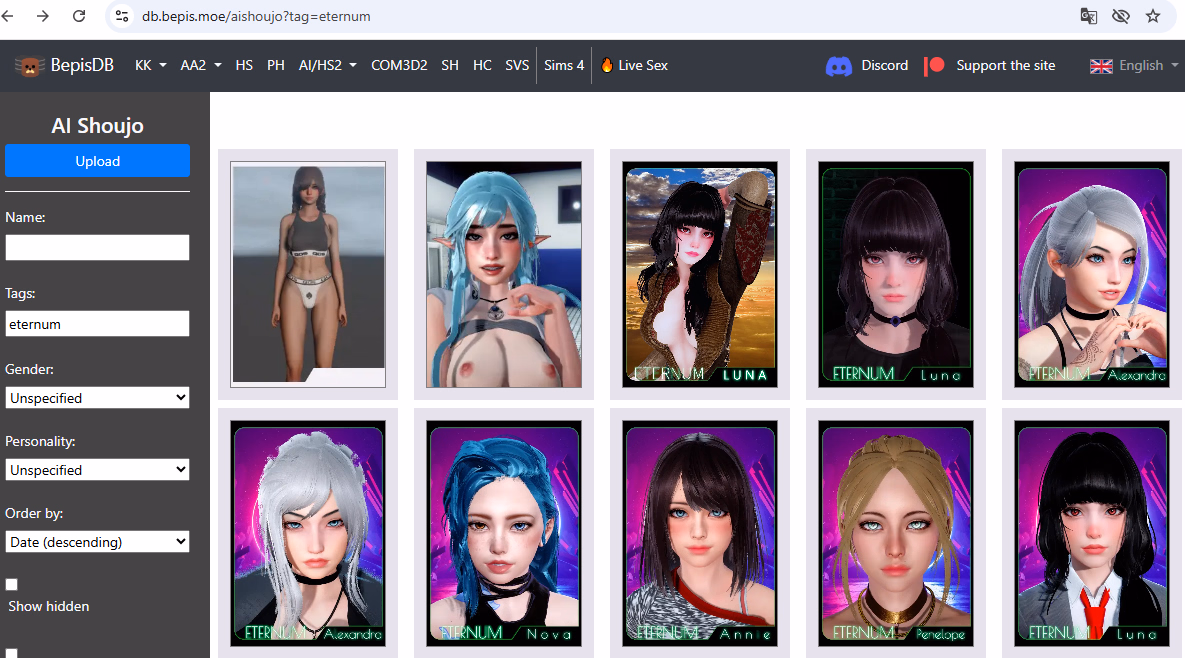This screenshot has height=658, width=1185.
Task: Open the Personality dropdown
Action: coord(97,470)
